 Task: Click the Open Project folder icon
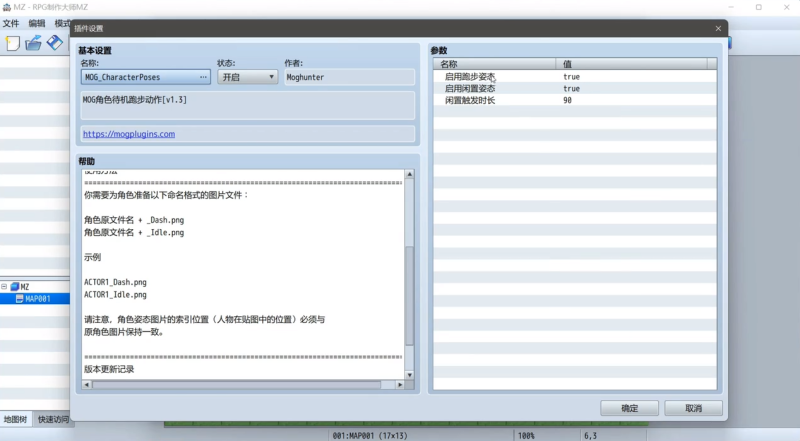tap(34, 43)
